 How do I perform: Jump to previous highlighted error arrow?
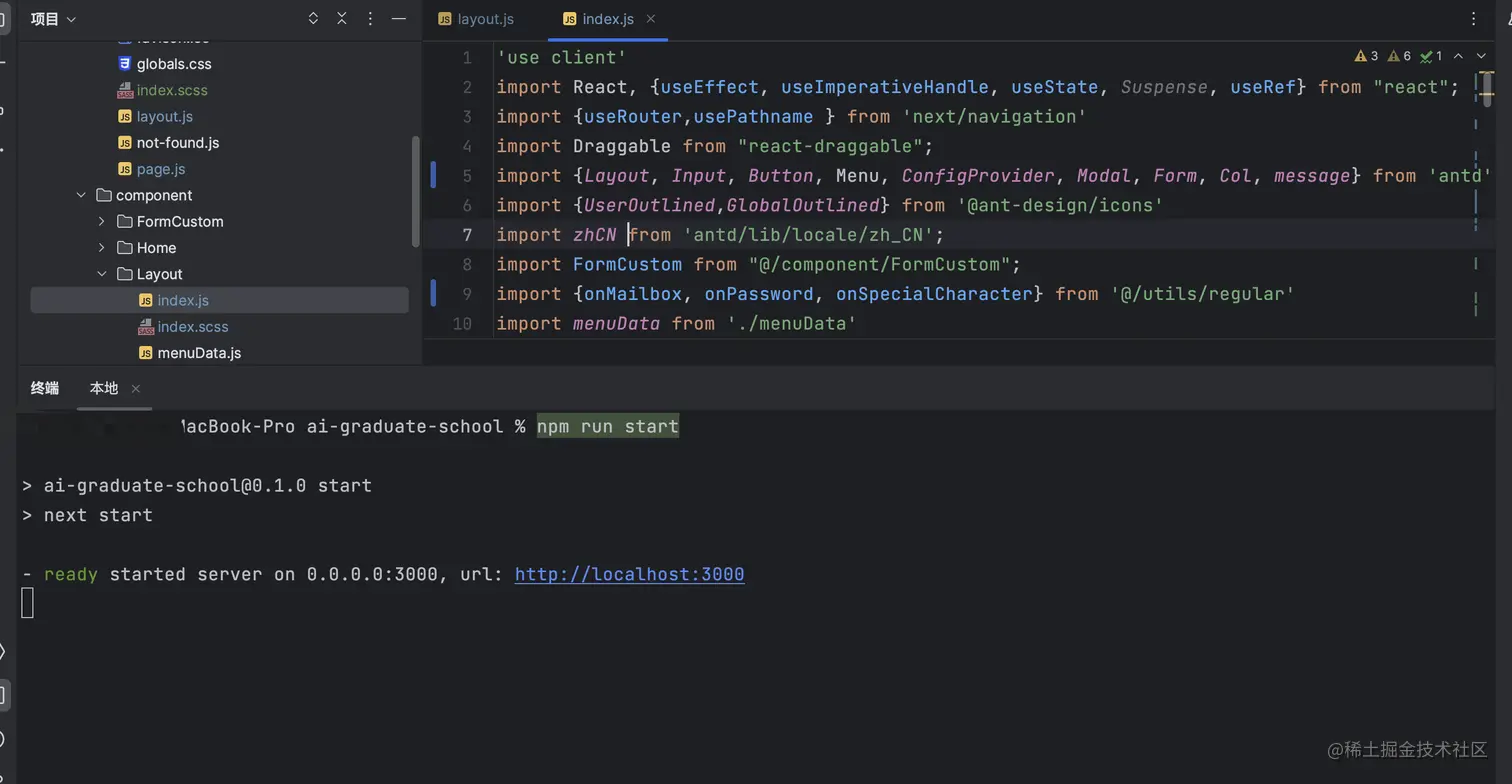(1458, 57)
